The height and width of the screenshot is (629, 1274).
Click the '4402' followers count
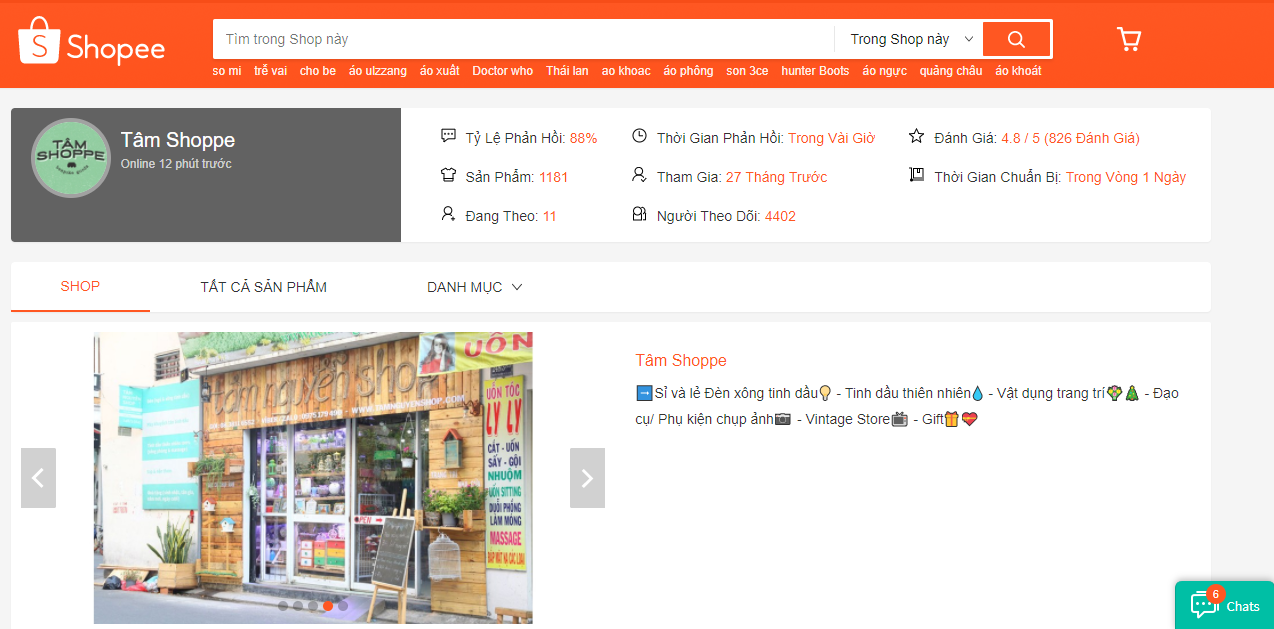point(780,216)
